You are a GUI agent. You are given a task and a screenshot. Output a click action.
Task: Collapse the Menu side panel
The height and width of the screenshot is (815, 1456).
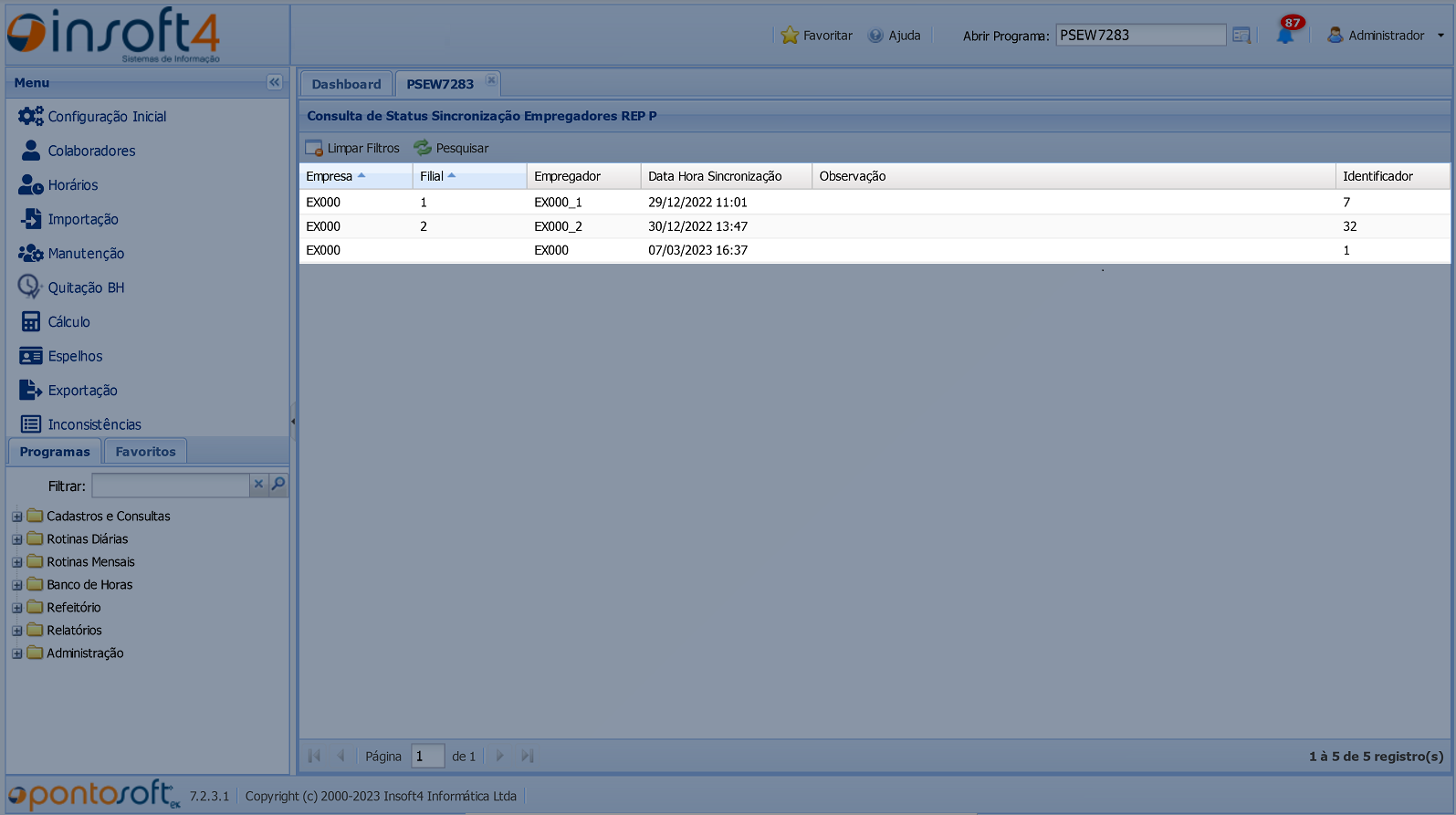274,82
